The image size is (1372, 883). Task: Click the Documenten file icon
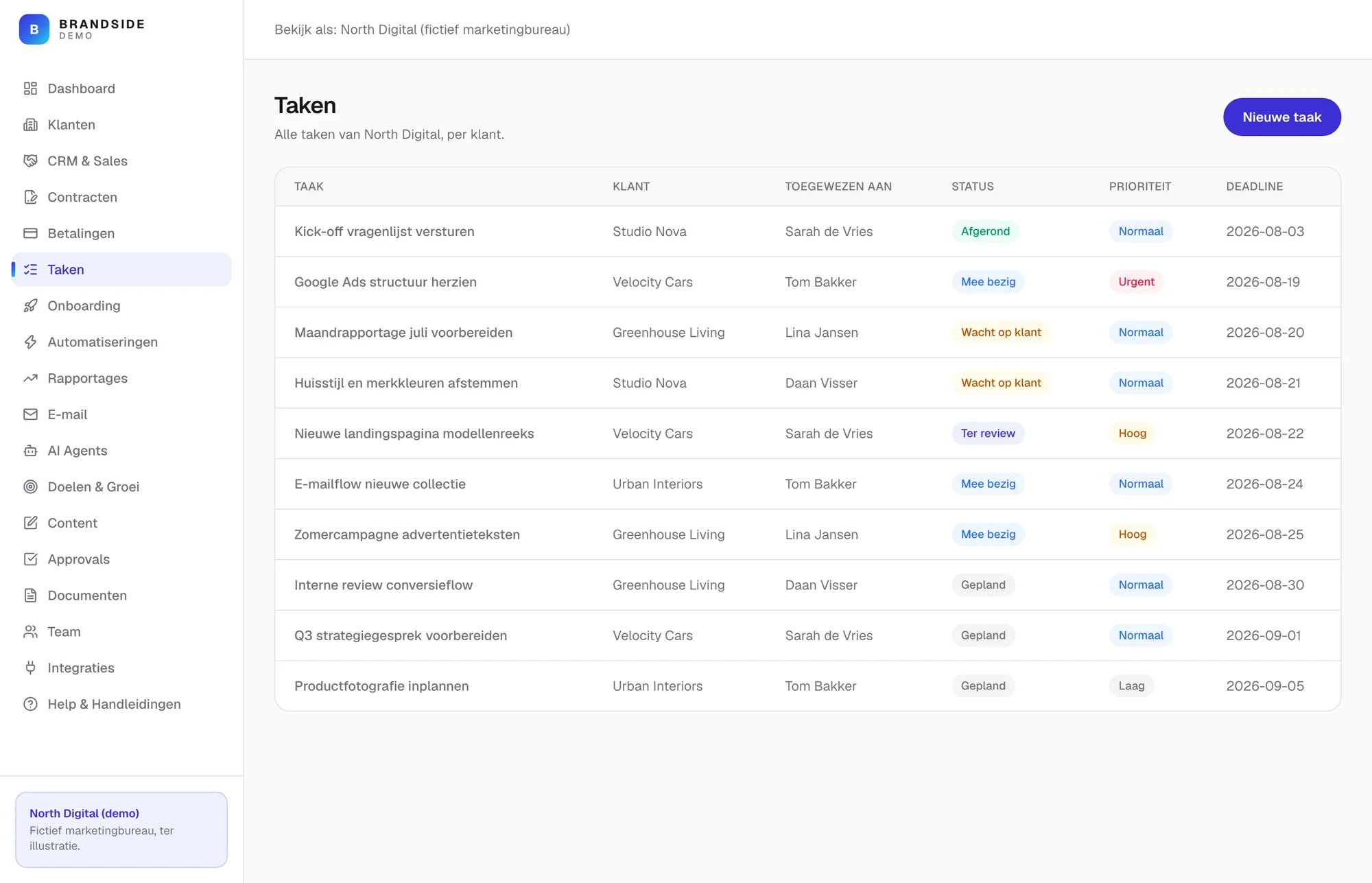click(30, 596)
